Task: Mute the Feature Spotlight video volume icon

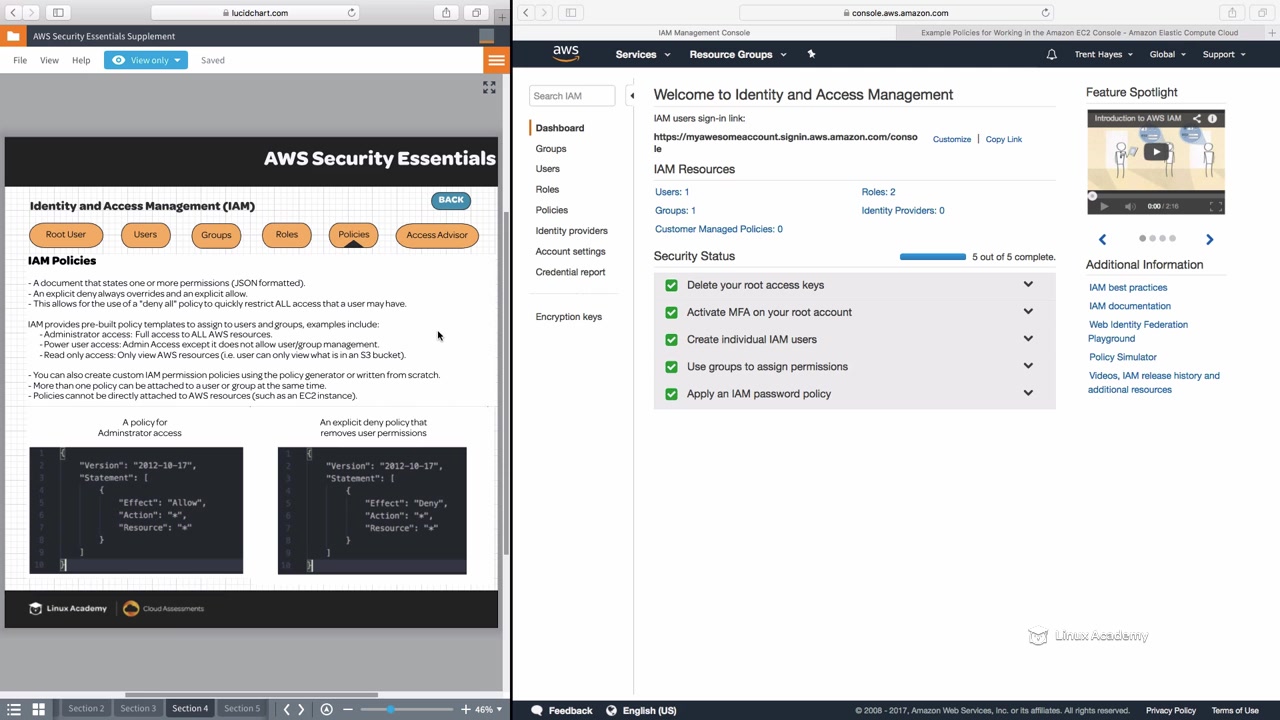Action: [x=1130, y=206]
